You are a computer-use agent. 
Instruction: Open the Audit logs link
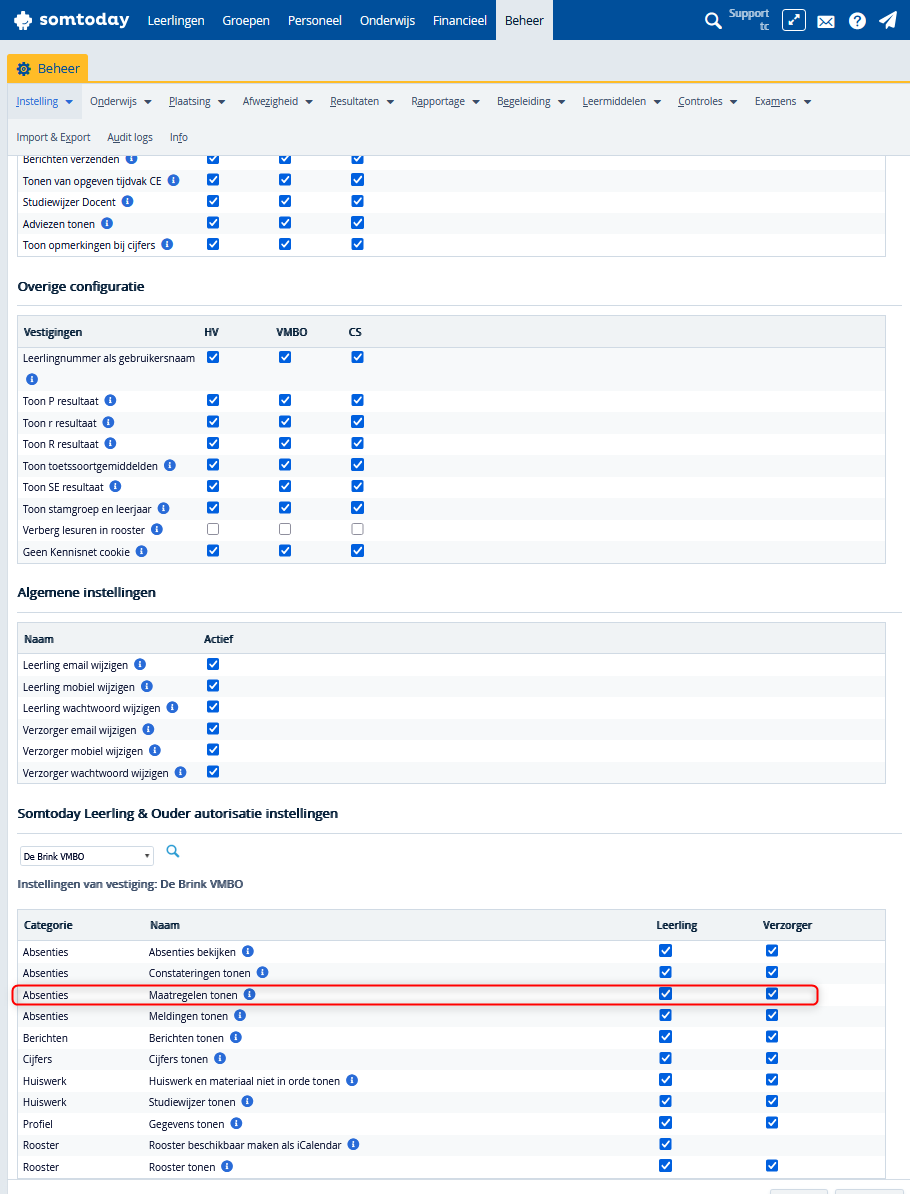tap(130, 137)
